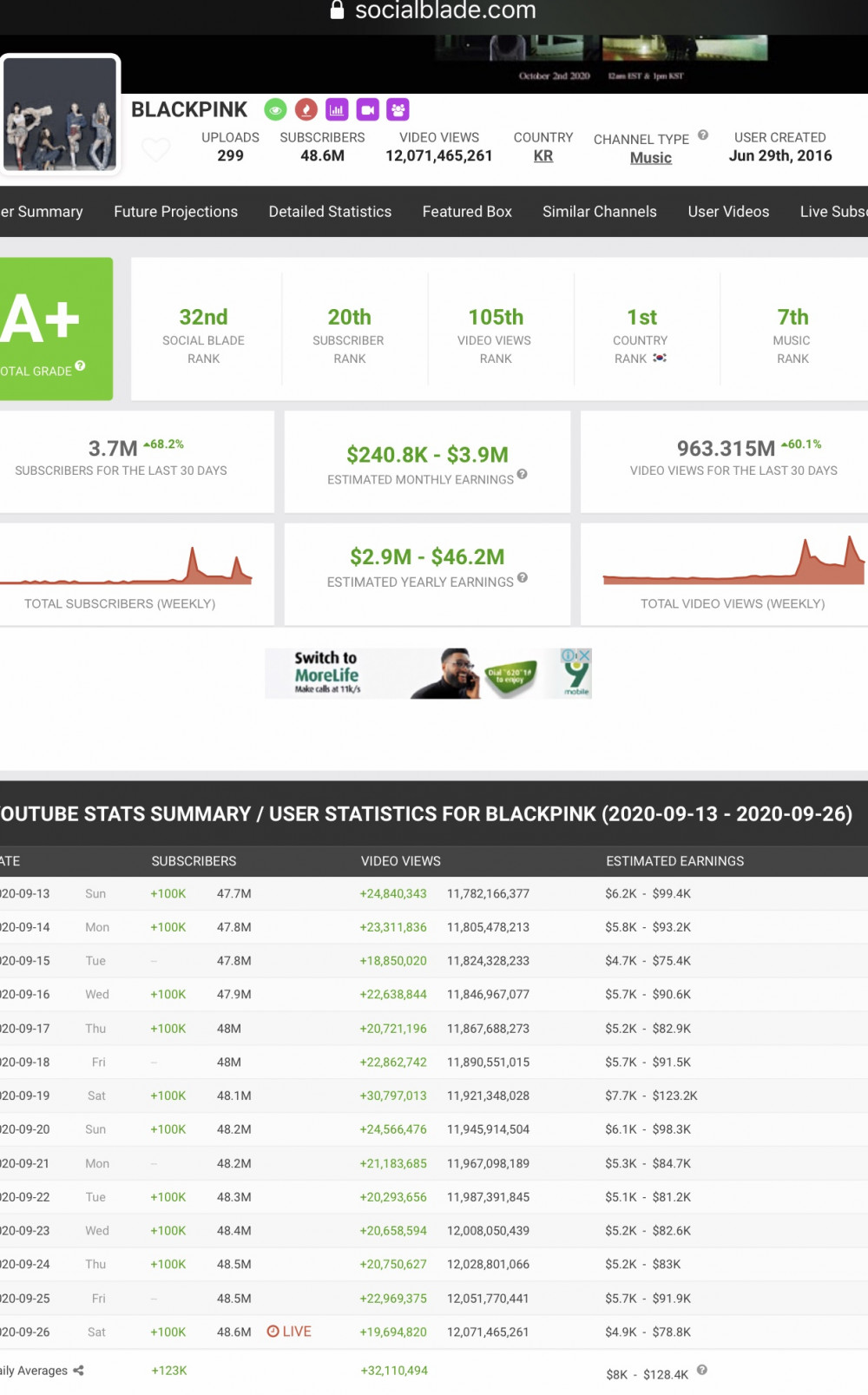Click the 12,071,465,261 video views stat

[x=439, y=155]
